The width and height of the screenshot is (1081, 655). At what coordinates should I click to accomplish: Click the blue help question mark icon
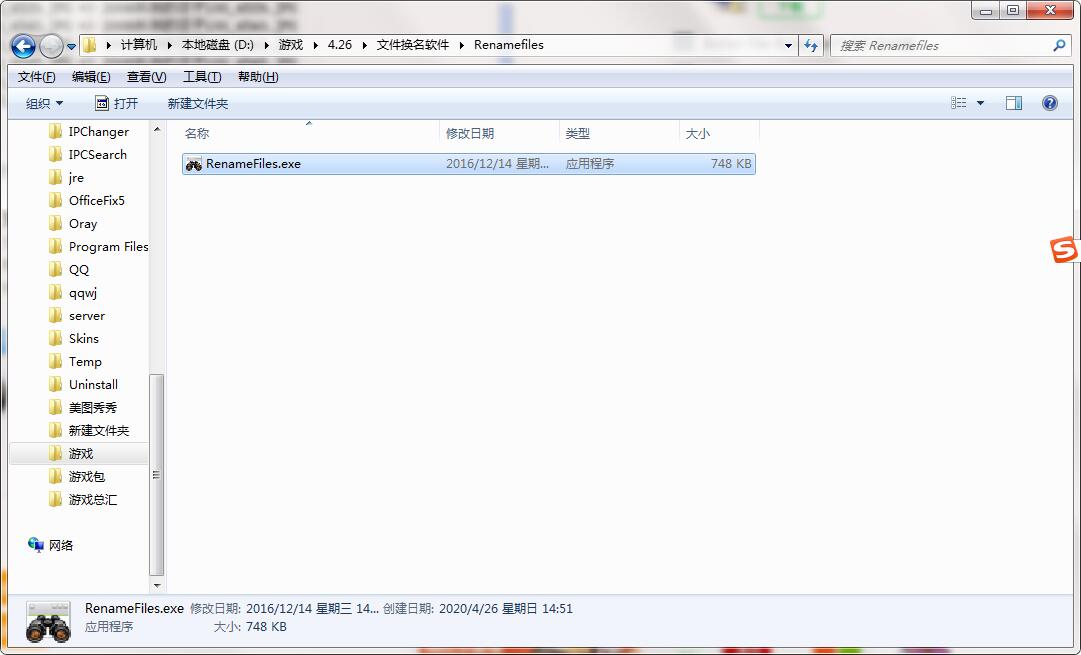(1049, 103)
